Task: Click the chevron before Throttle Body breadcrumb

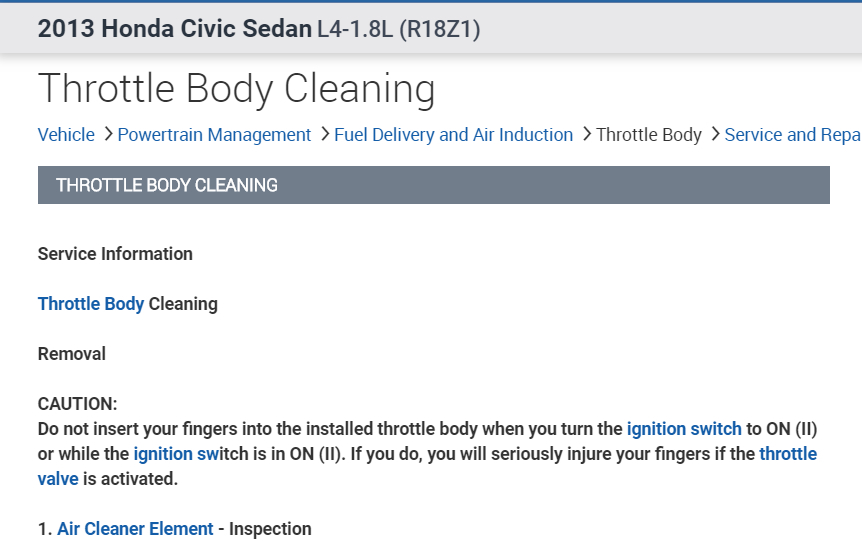Action: 586,134
